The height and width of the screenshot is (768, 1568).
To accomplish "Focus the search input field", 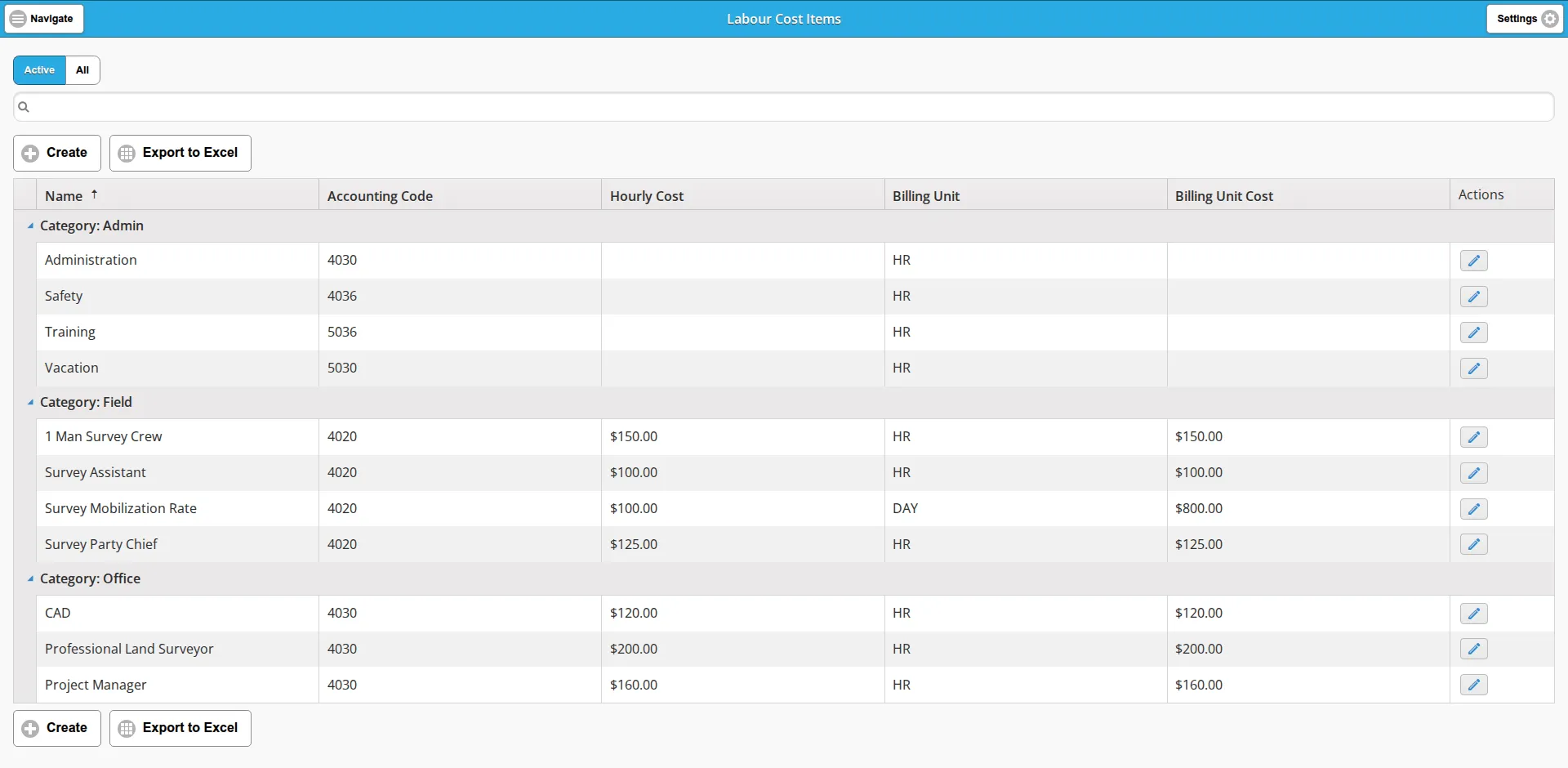I will (x=783, y=107).
